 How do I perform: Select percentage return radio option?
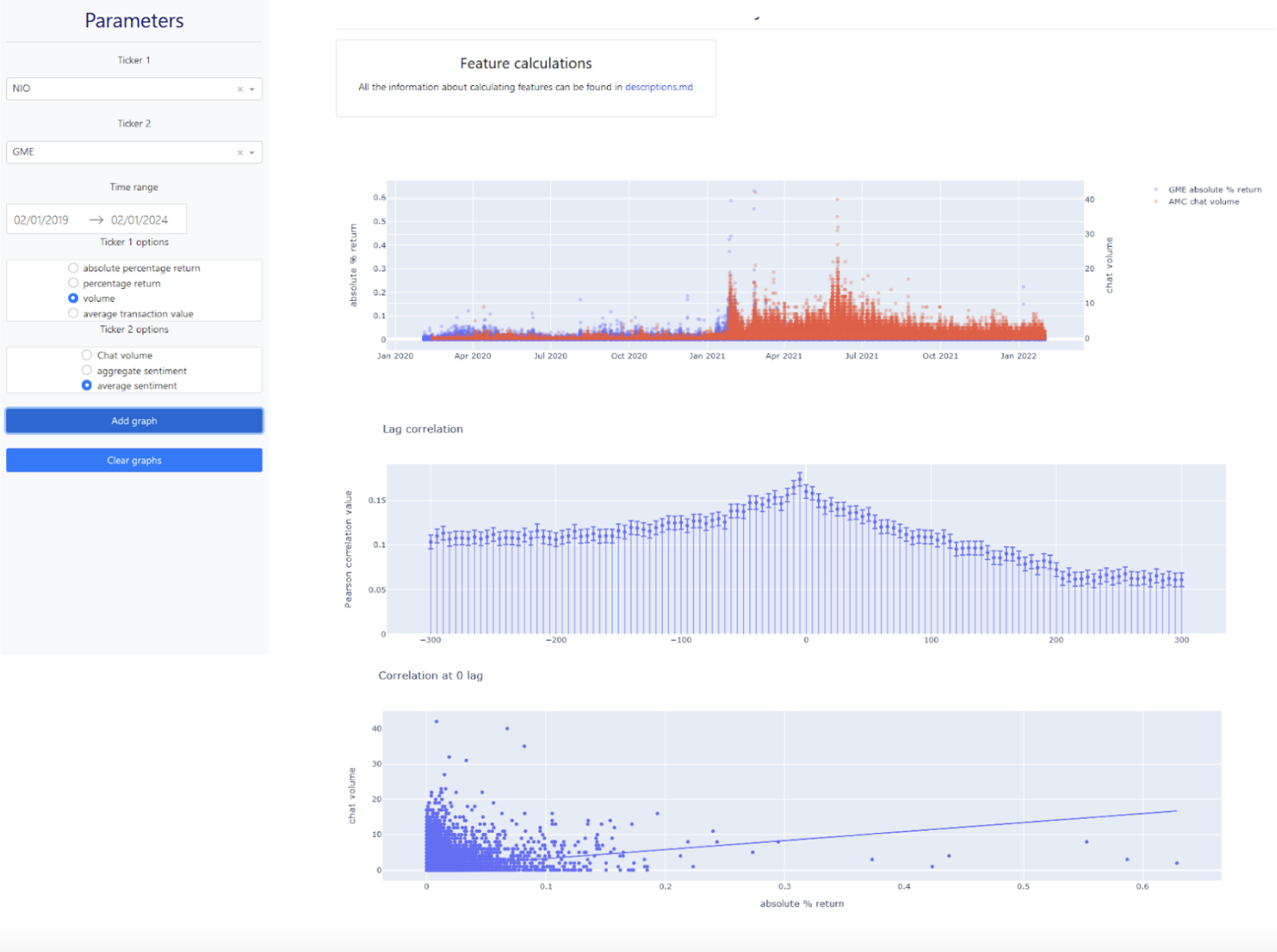coord(73,283)
